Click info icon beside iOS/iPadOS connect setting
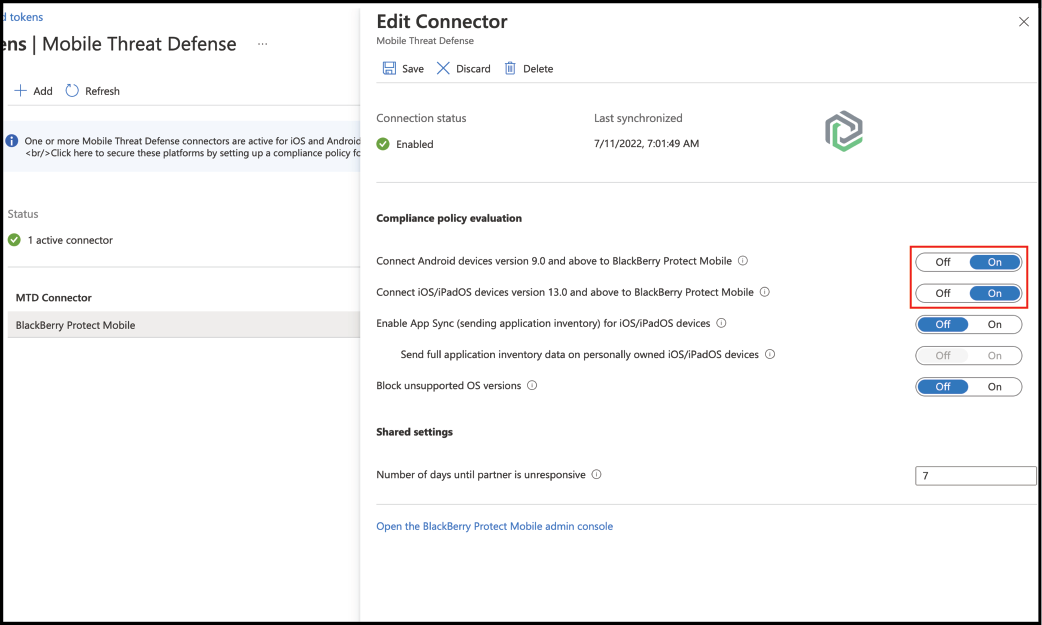The image size is (1042, 625). click(765, 292)
